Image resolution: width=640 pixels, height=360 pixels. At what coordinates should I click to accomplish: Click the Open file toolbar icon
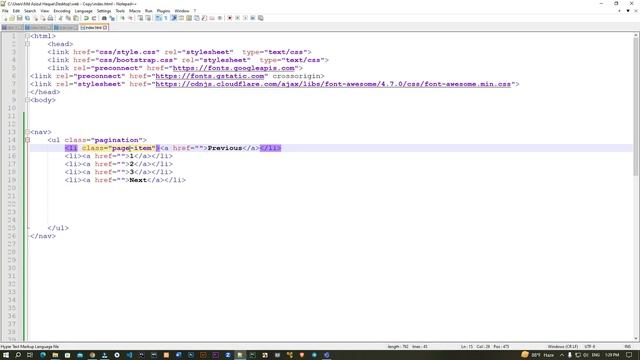12,18
